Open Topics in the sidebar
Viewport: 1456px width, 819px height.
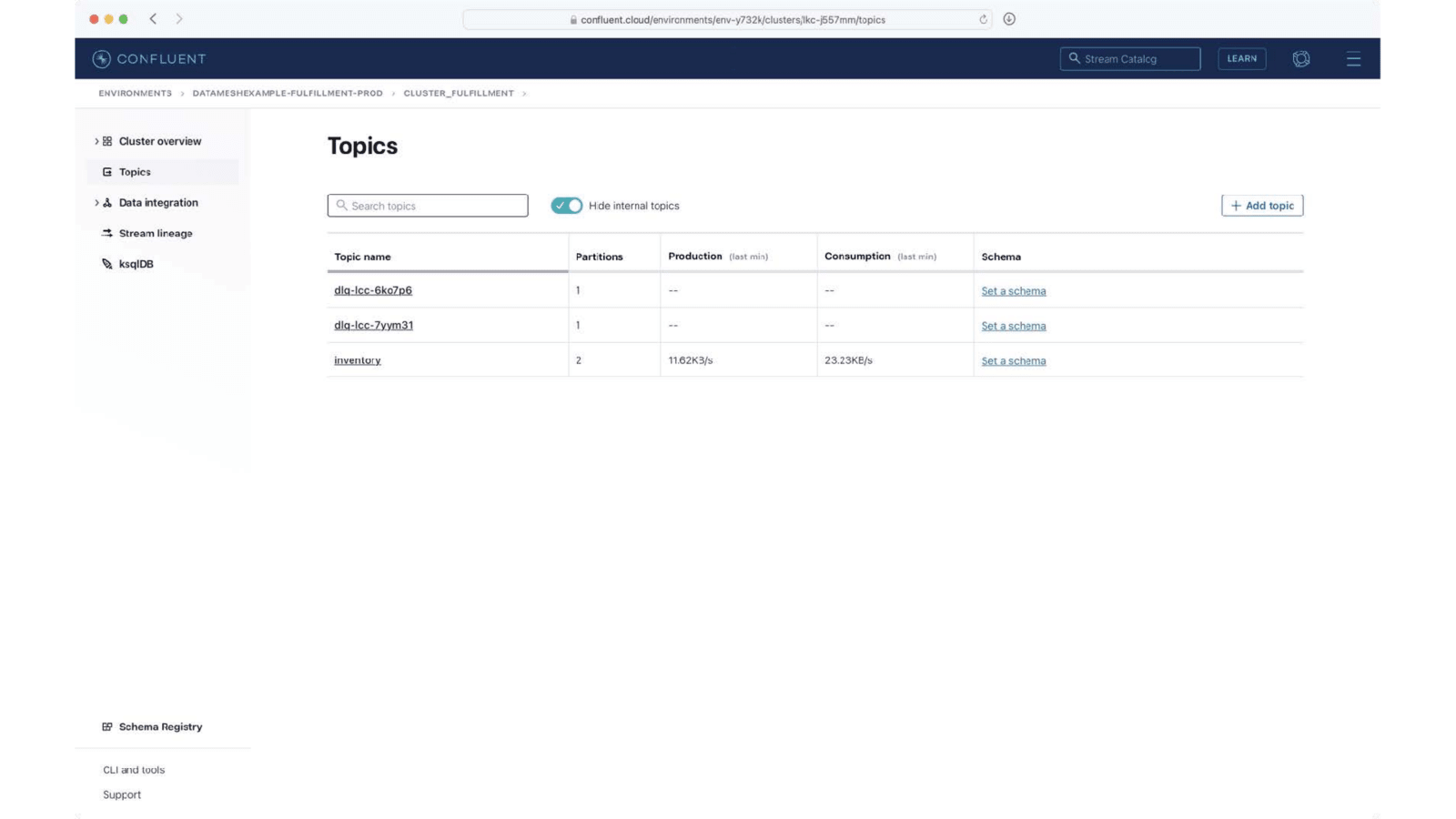tap(163, 172)
